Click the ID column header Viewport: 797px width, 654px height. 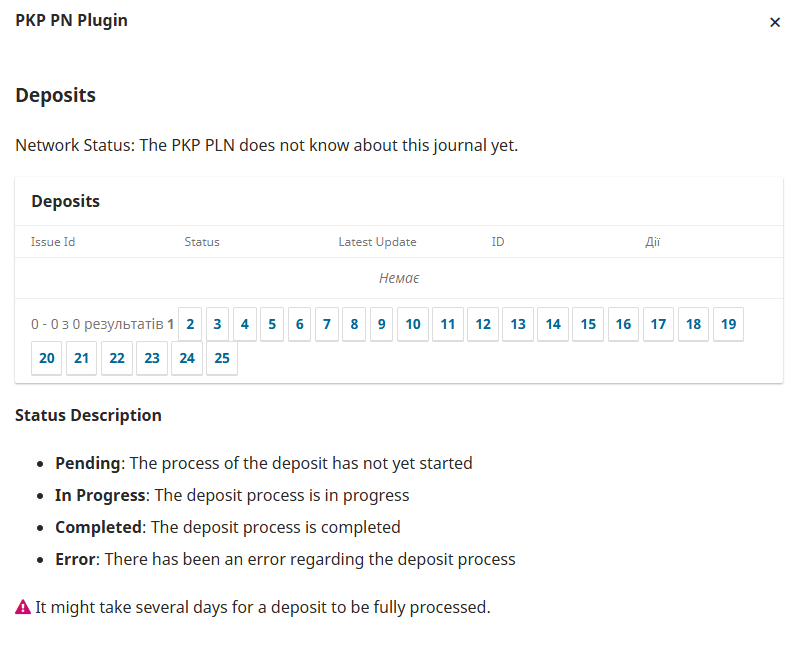pyautogui.click(x=498, y=242)
